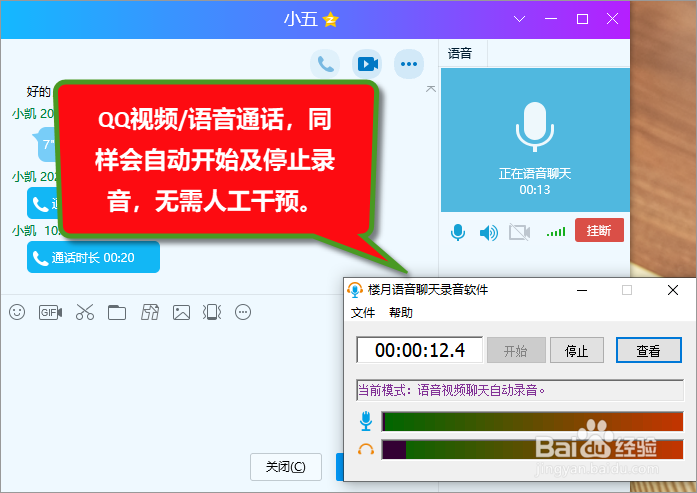Viewport: 697px width, 493px height.
Task: Click the microphone level meter bar
Action: [533, 422]
